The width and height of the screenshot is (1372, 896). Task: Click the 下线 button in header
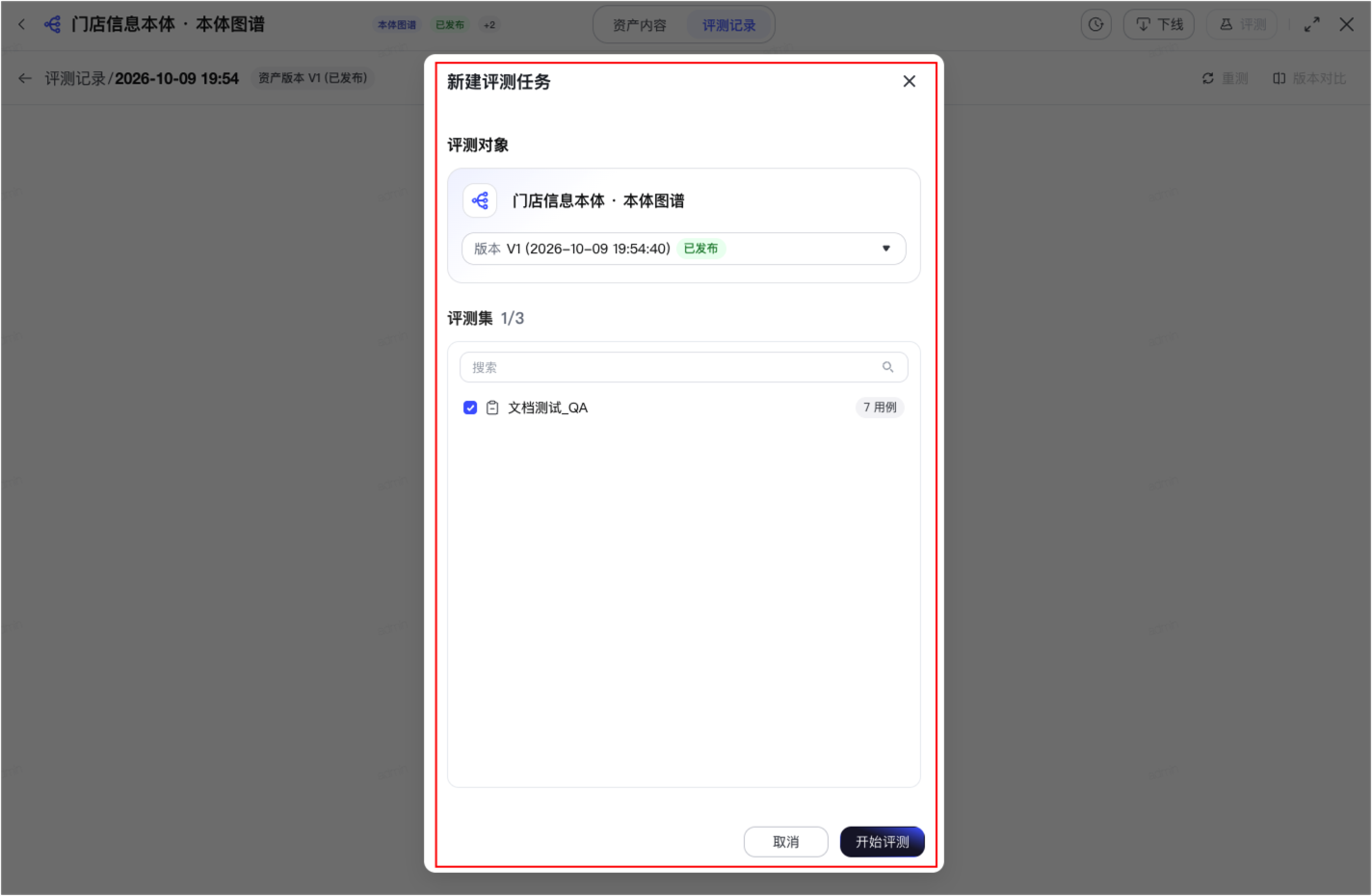(x=1159, y=24)
